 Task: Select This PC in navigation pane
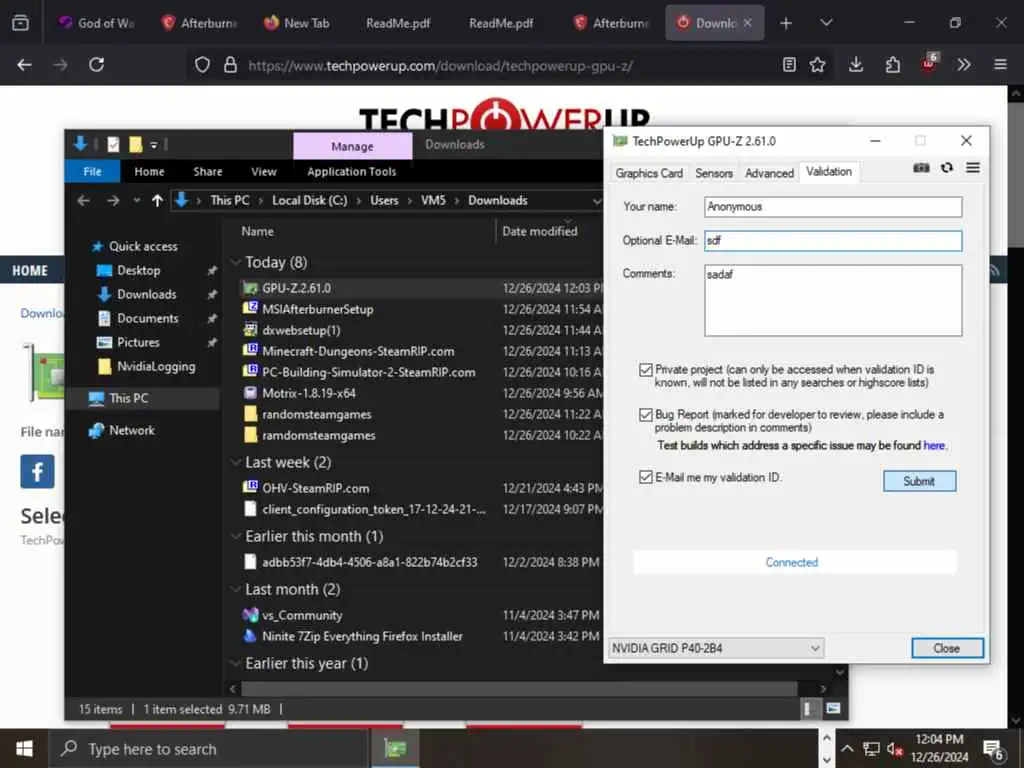(x=129, y=398)
